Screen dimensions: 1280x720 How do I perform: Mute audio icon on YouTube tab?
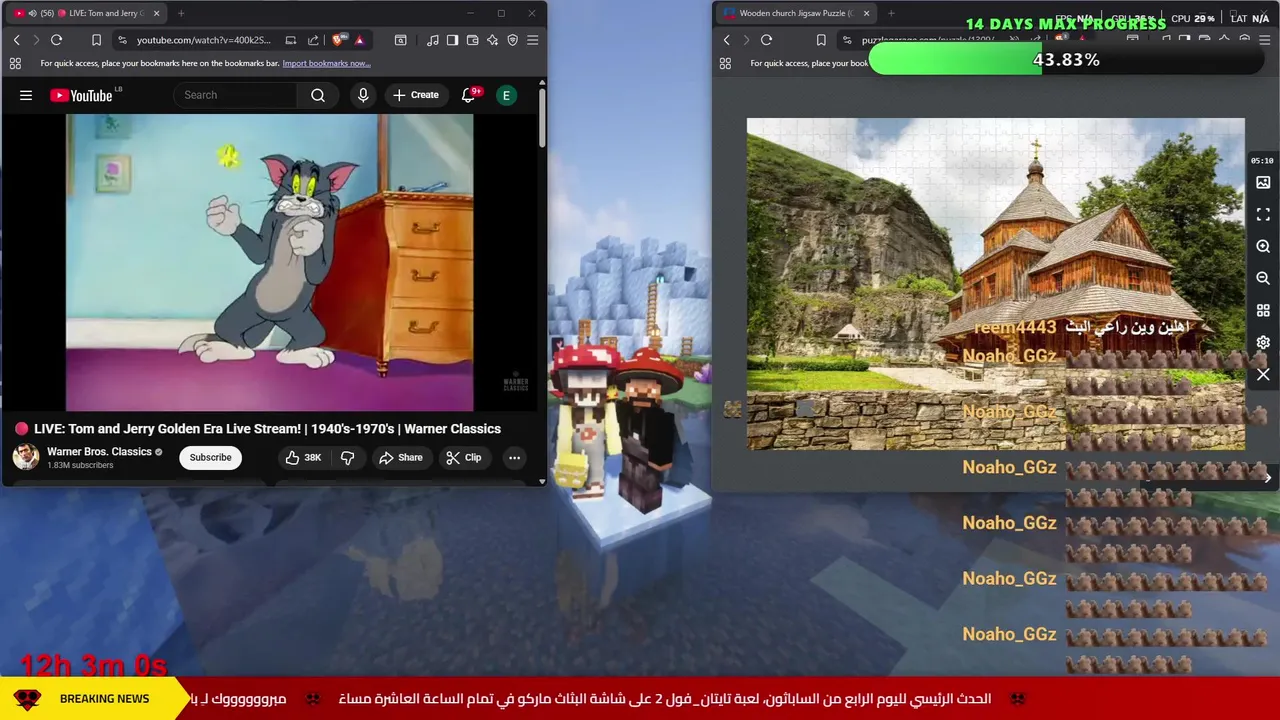pos(32,13)
